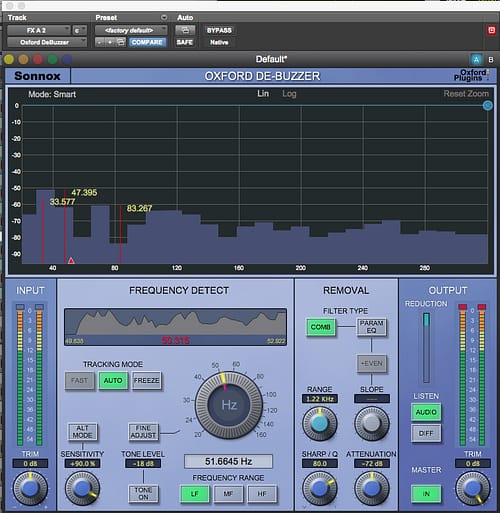This screenshot has width=500, height=513.
Task: Enable automation SAFE
Action: [184, 42]
